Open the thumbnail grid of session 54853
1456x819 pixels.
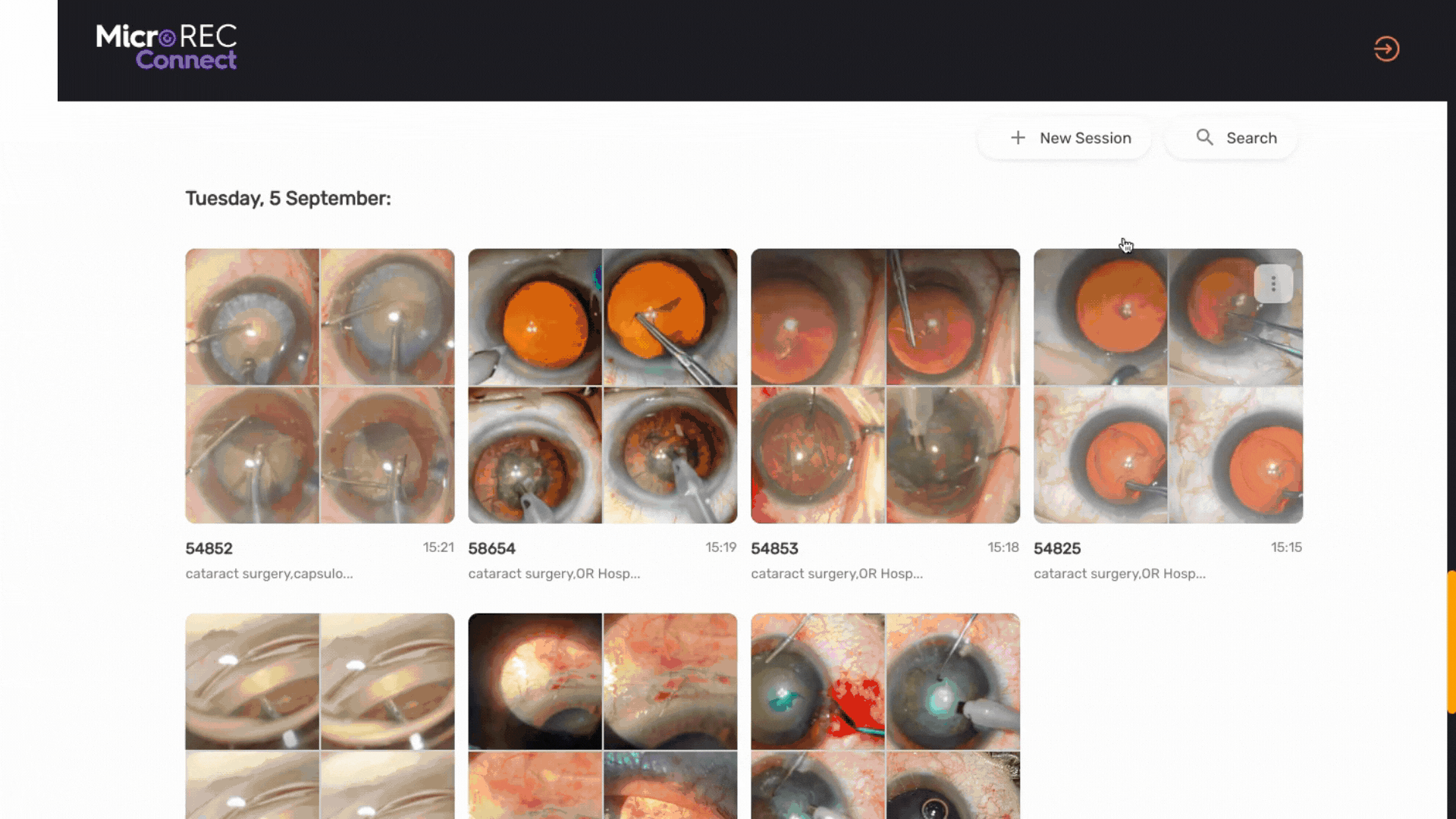884,386
